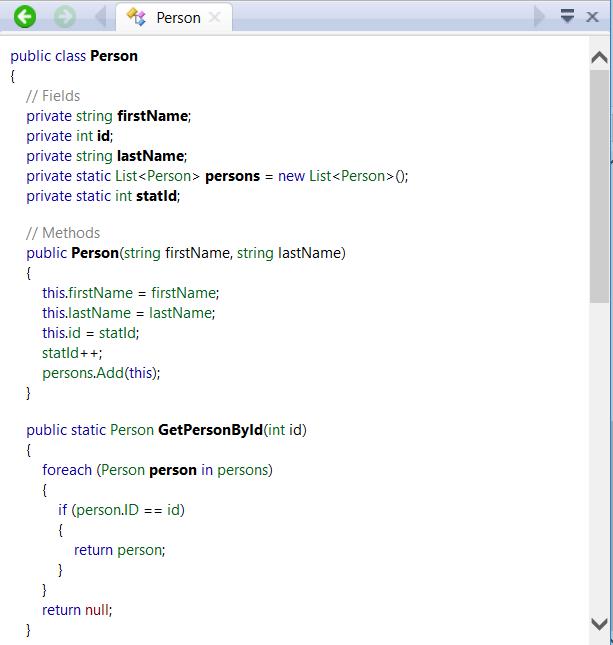
Task: Click the scrollbar down arrow
Action: pos(599,623)
